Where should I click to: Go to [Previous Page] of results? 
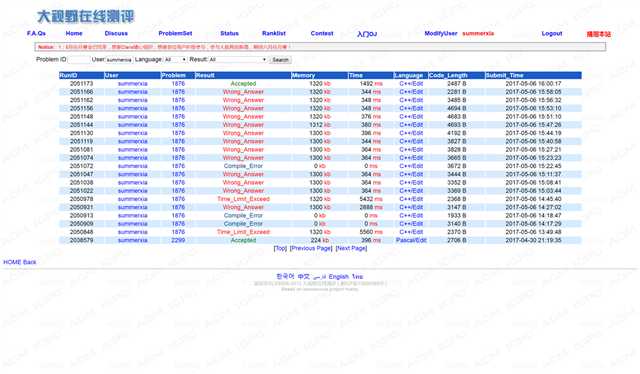[x=311, y=248]
